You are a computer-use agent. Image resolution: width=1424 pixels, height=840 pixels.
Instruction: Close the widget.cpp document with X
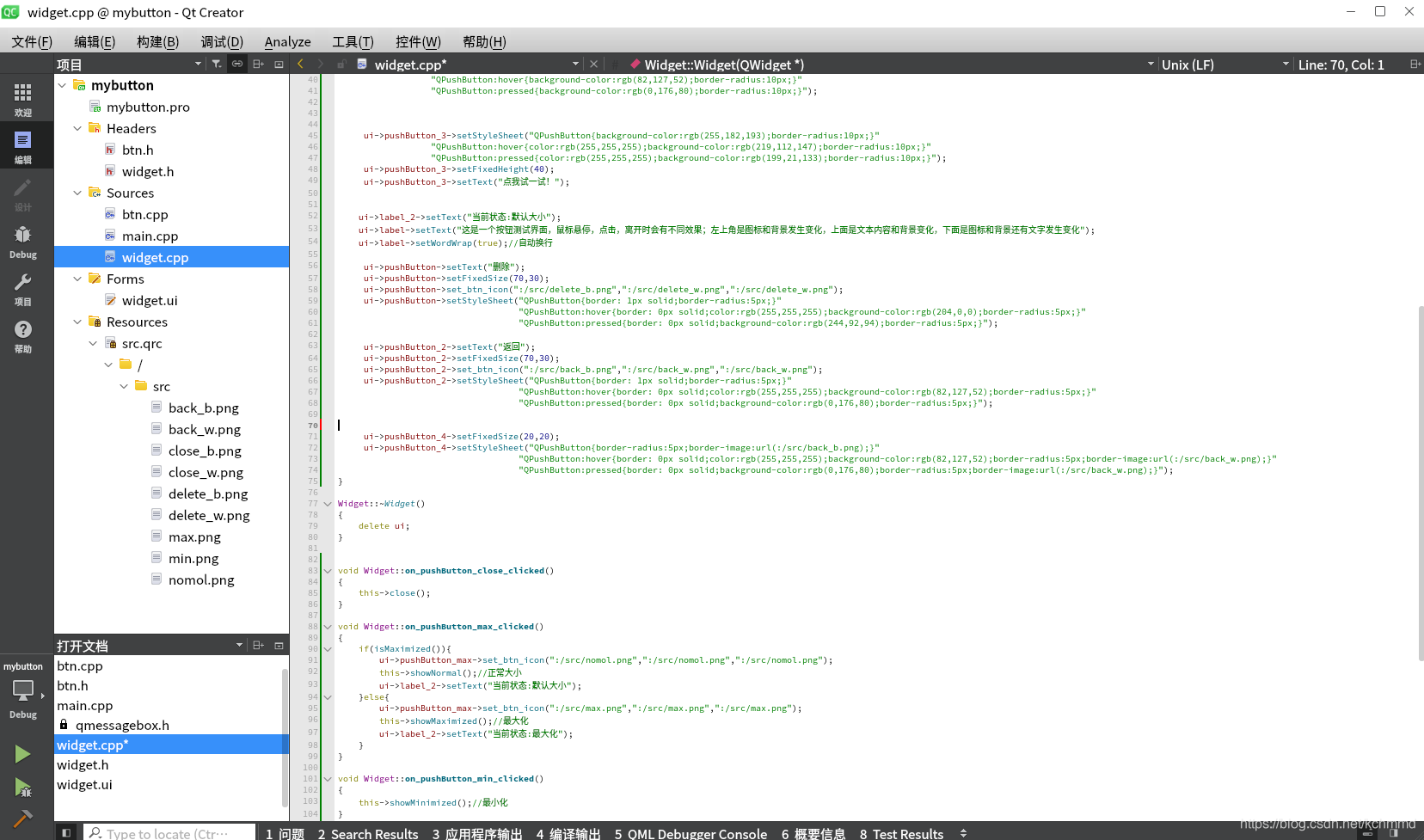pyautogui.click(x=593, y=64)
